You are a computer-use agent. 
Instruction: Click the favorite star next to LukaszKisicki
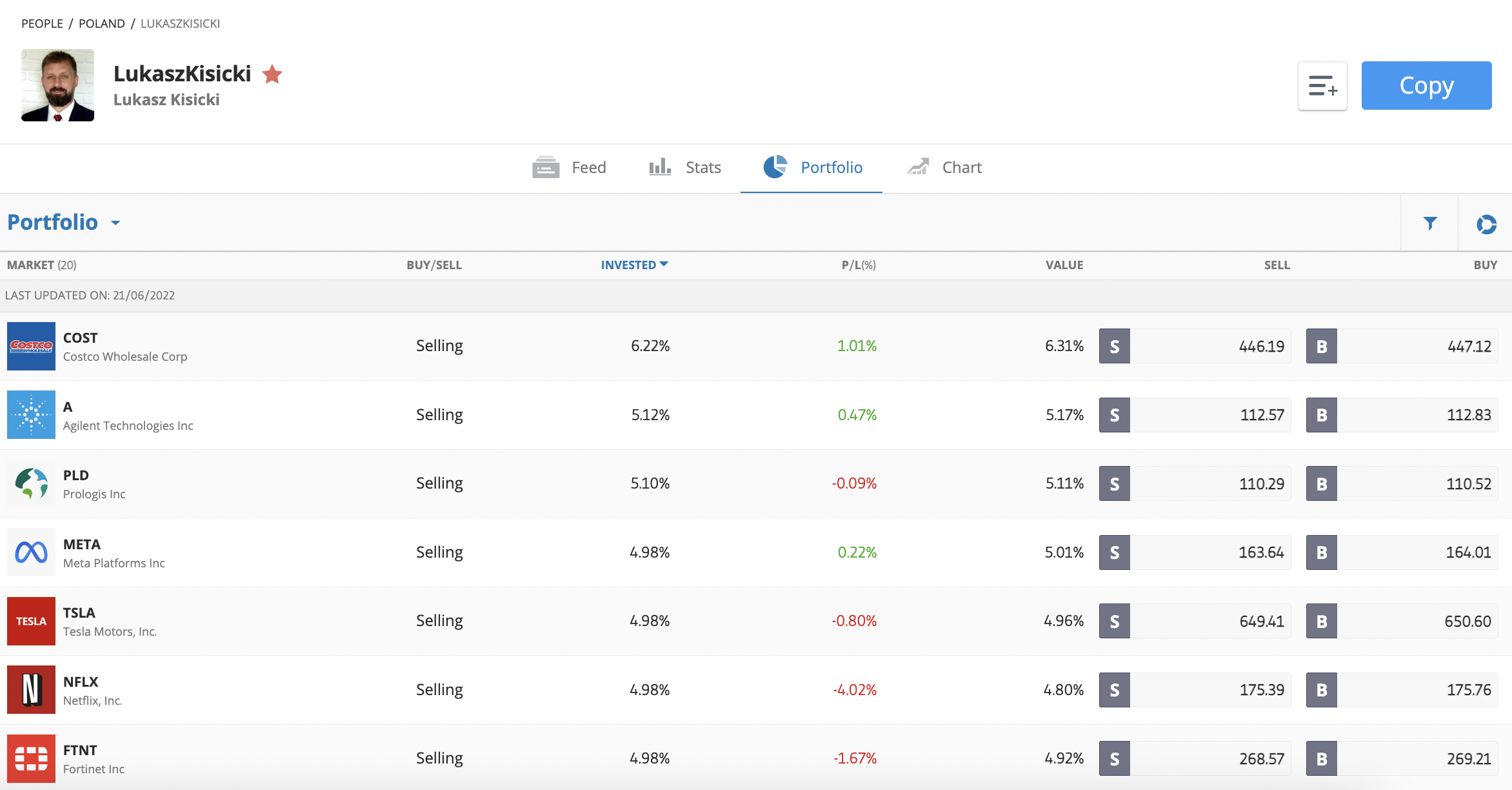(272, 75)
